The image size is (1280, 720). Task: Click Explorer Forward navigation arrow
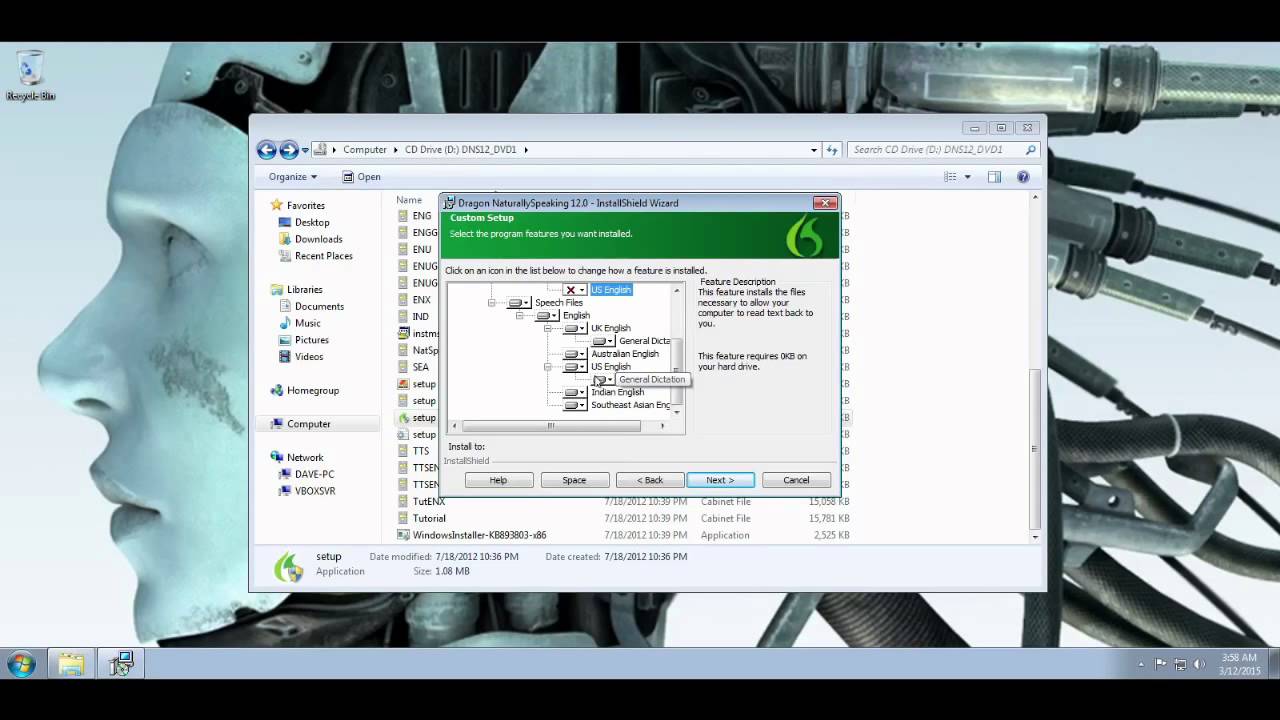[289, 150]
